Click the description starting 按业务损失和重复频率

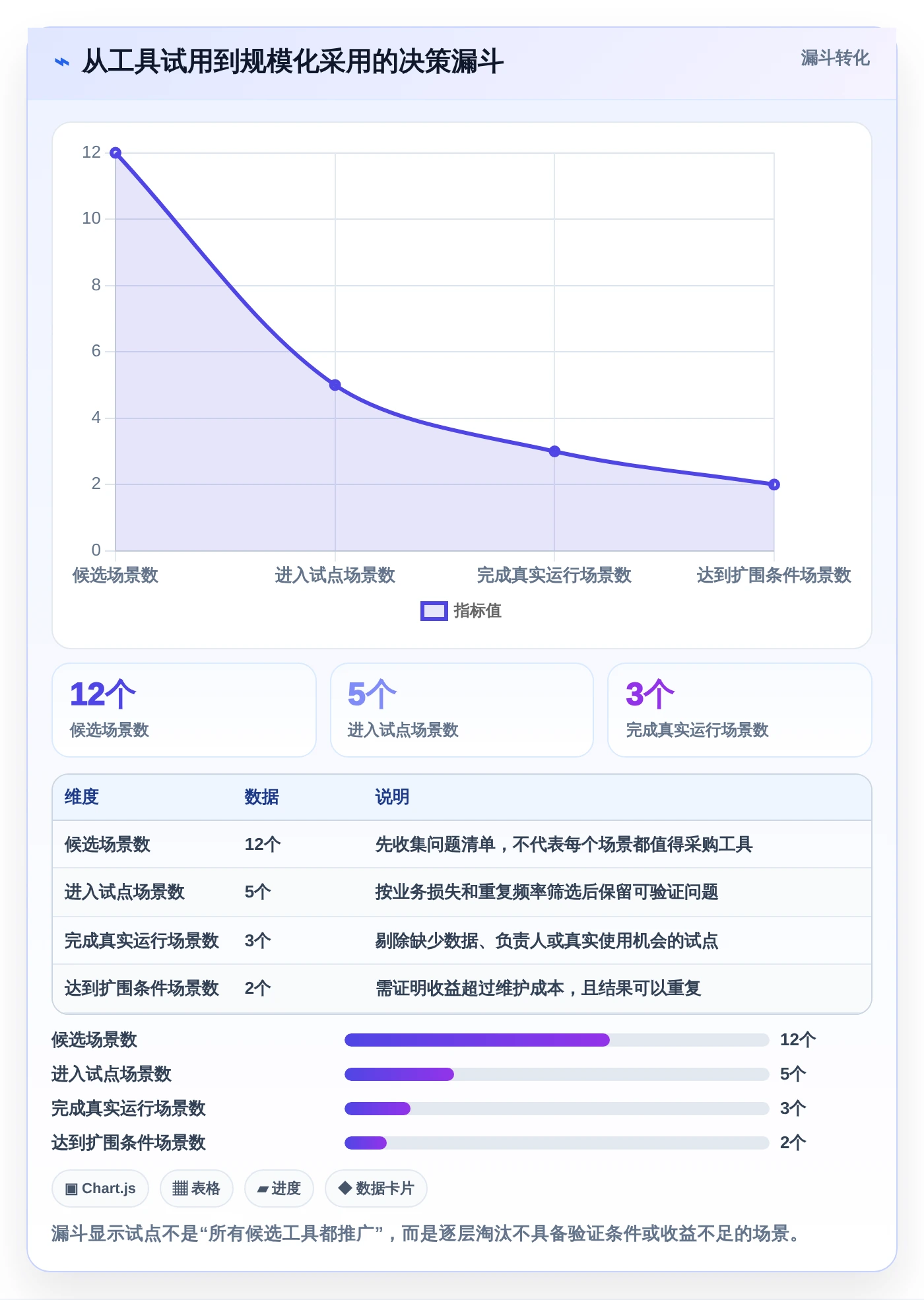tap(547, 892)
